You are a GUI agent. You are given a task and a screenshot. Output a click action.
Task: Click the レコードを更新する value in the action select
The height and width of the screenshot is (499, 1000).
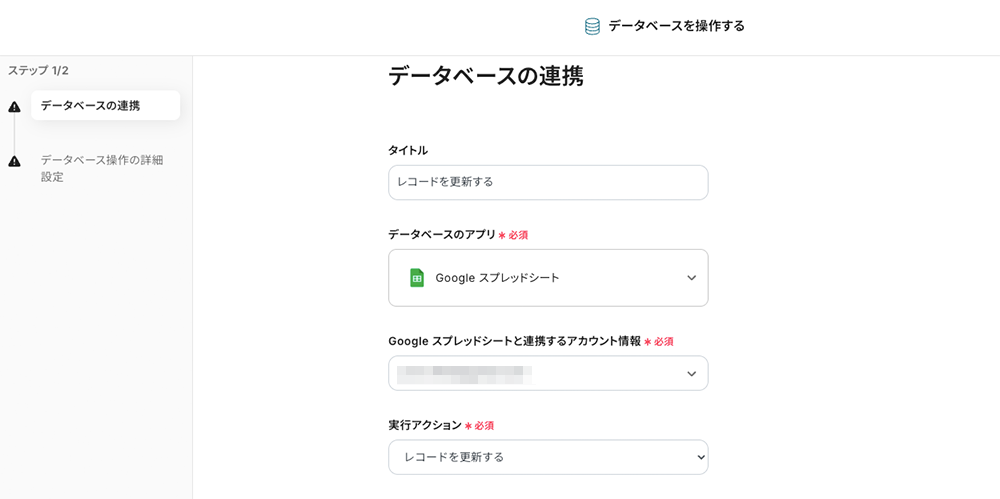pyautogui.click(x=453, y=457)
